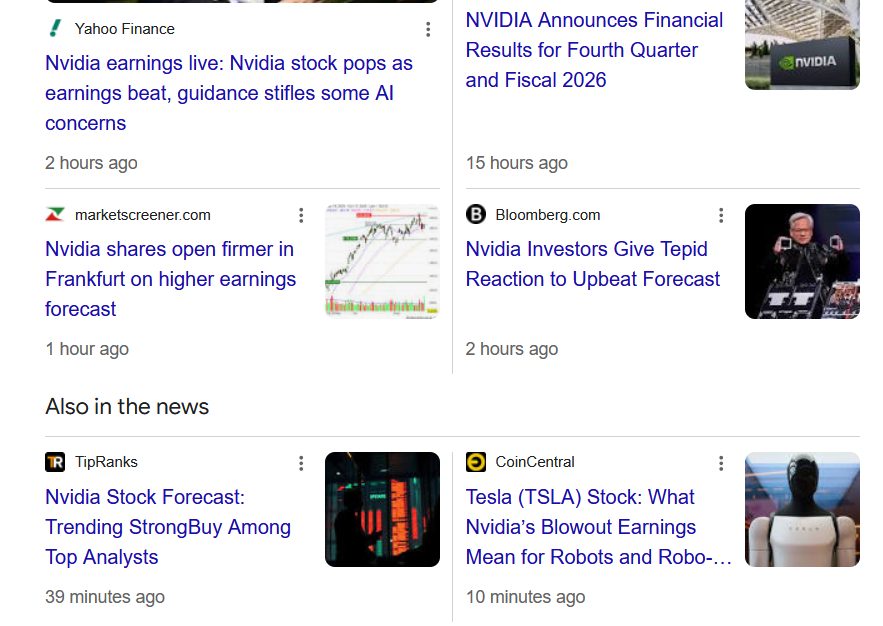Click the '1 hour ago' timestamp
The height and width of the screenshot is (626, 883).
click(87, 349)
